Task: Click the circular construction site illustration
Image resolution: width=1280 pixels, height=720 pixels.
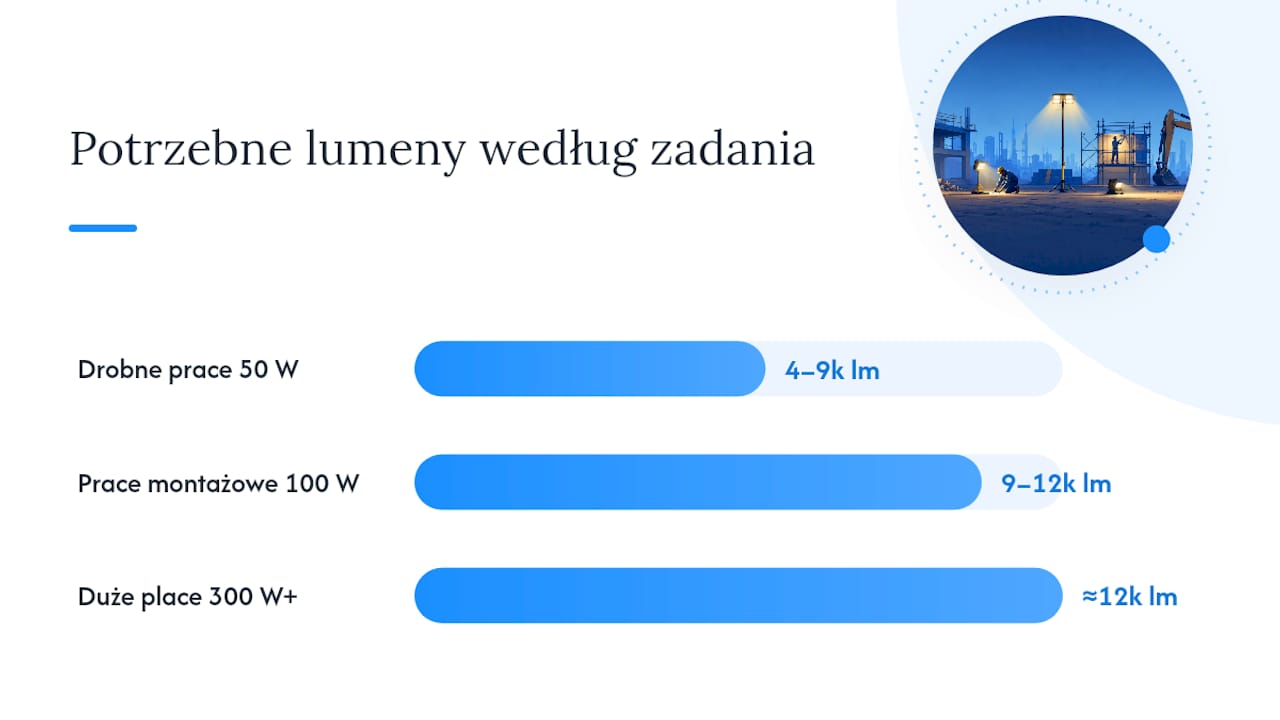Action: click(x=1062, y=145)
